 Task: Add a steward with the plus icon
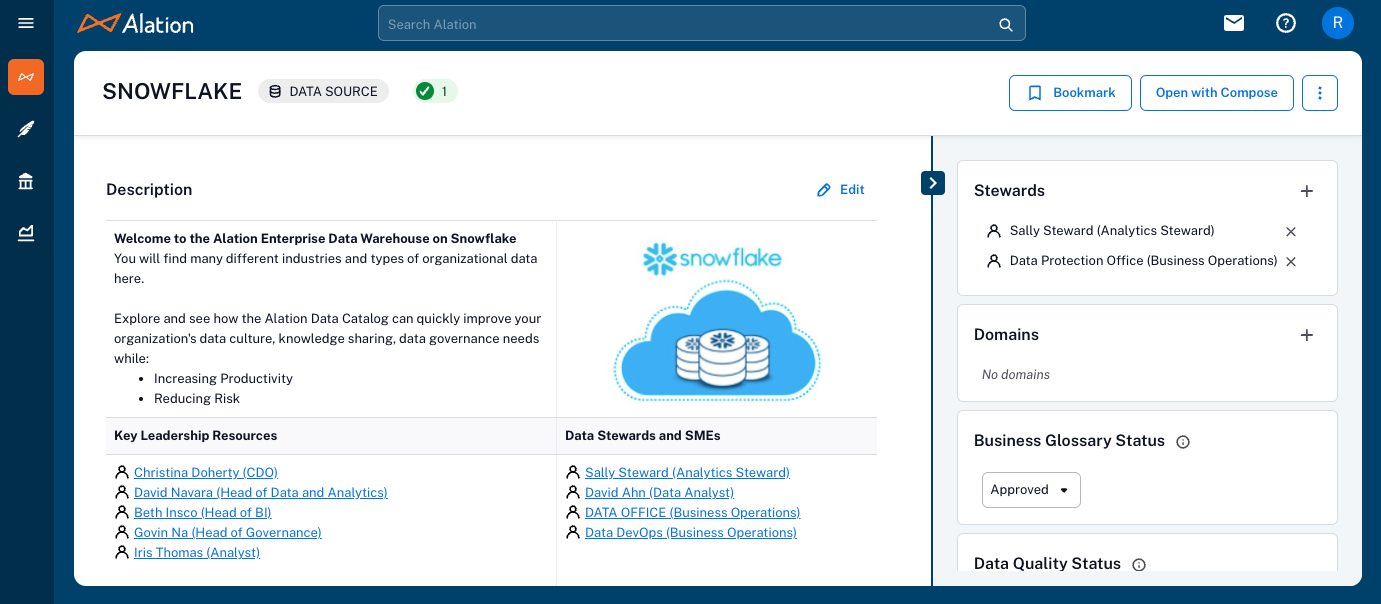[1306, 191]
